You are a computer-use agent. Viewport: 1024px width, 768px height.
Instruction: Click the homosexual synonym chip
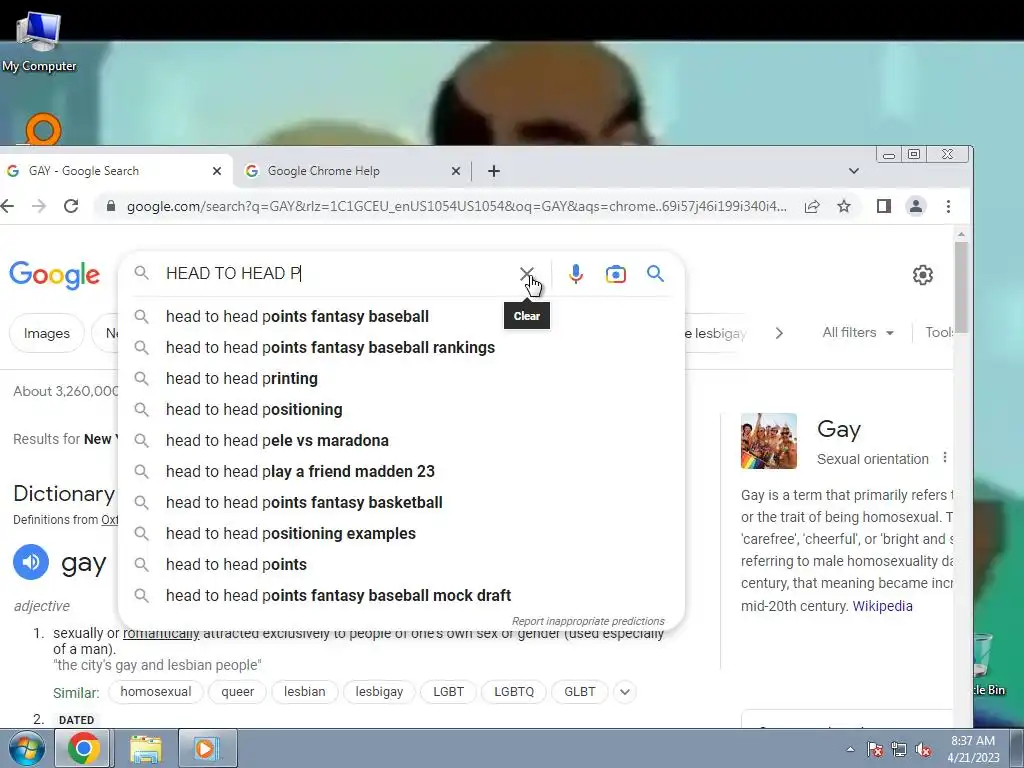(156, 692)
